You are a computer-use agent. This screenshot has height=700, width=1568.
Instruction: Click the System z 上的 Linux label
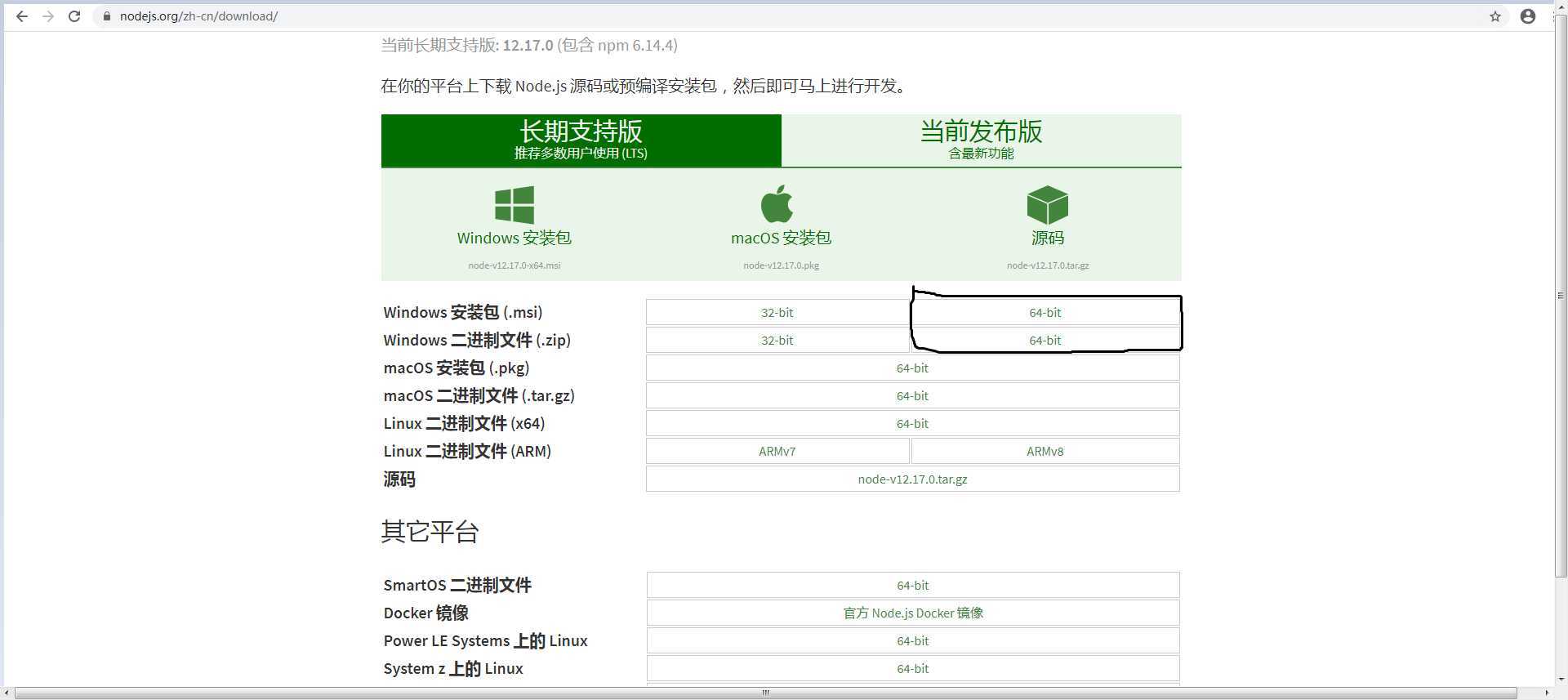point(453,669)
